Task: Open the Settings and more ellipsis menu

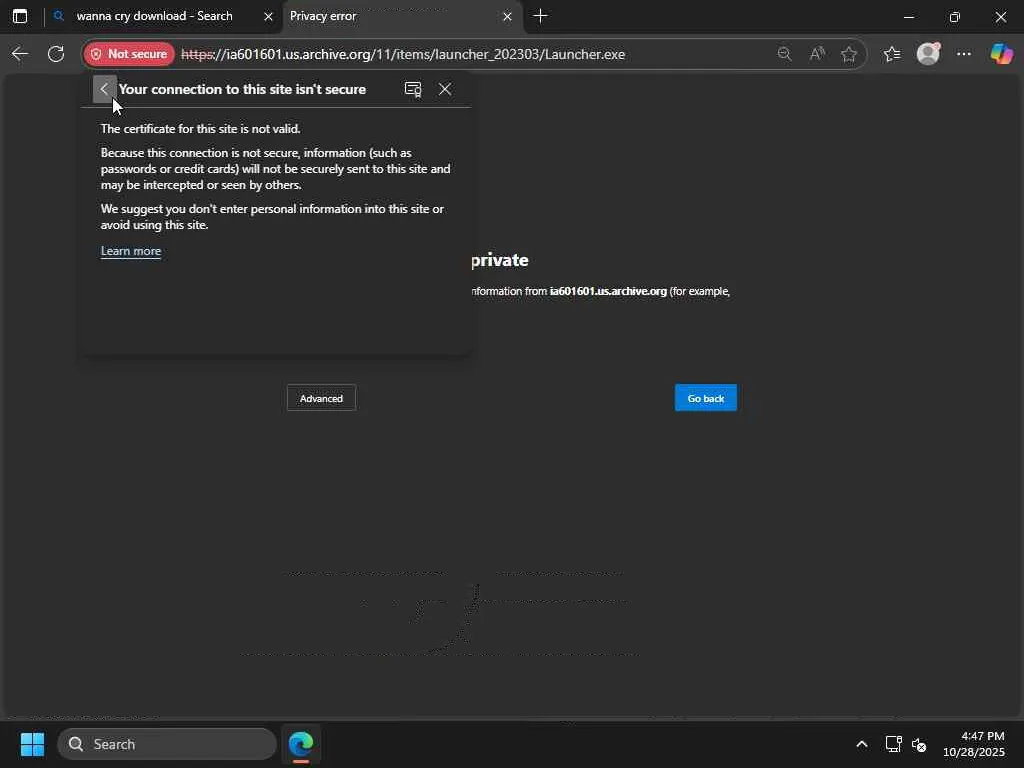Action: [x=964, y=54]
